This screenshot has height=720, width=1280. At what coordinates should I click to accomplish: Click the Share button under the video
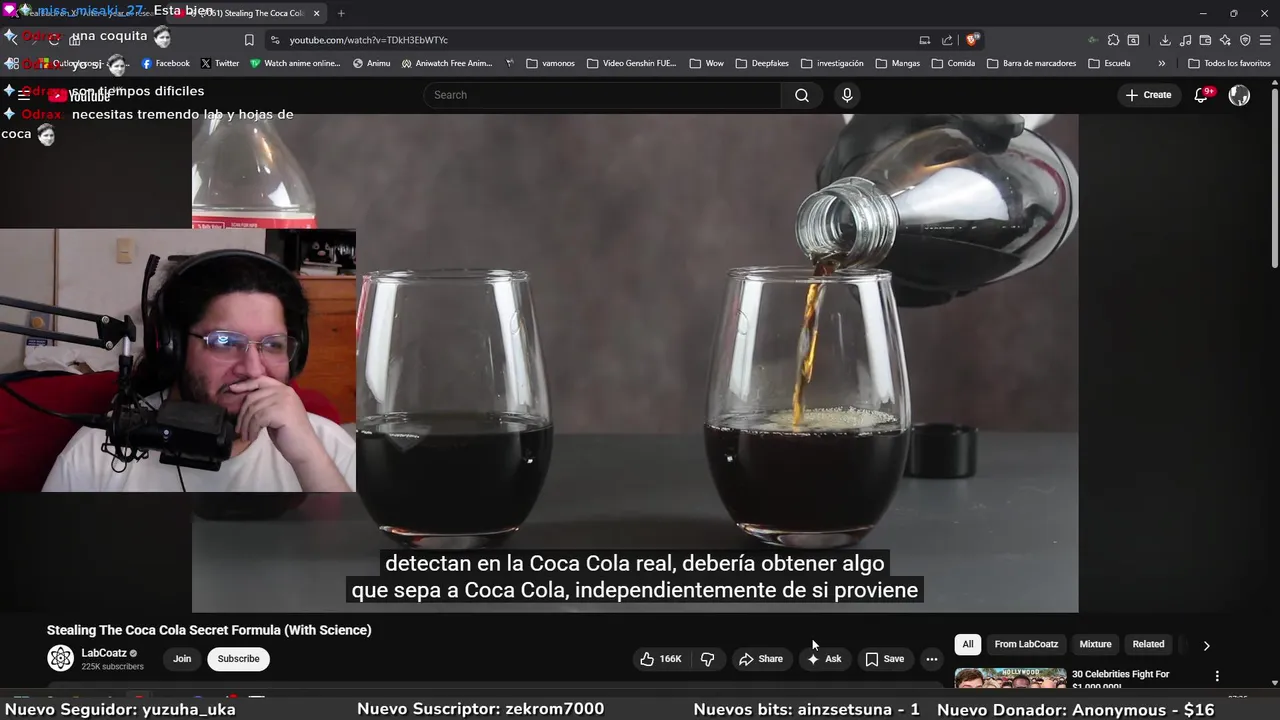pyautogui.click(x=761, y=659)
